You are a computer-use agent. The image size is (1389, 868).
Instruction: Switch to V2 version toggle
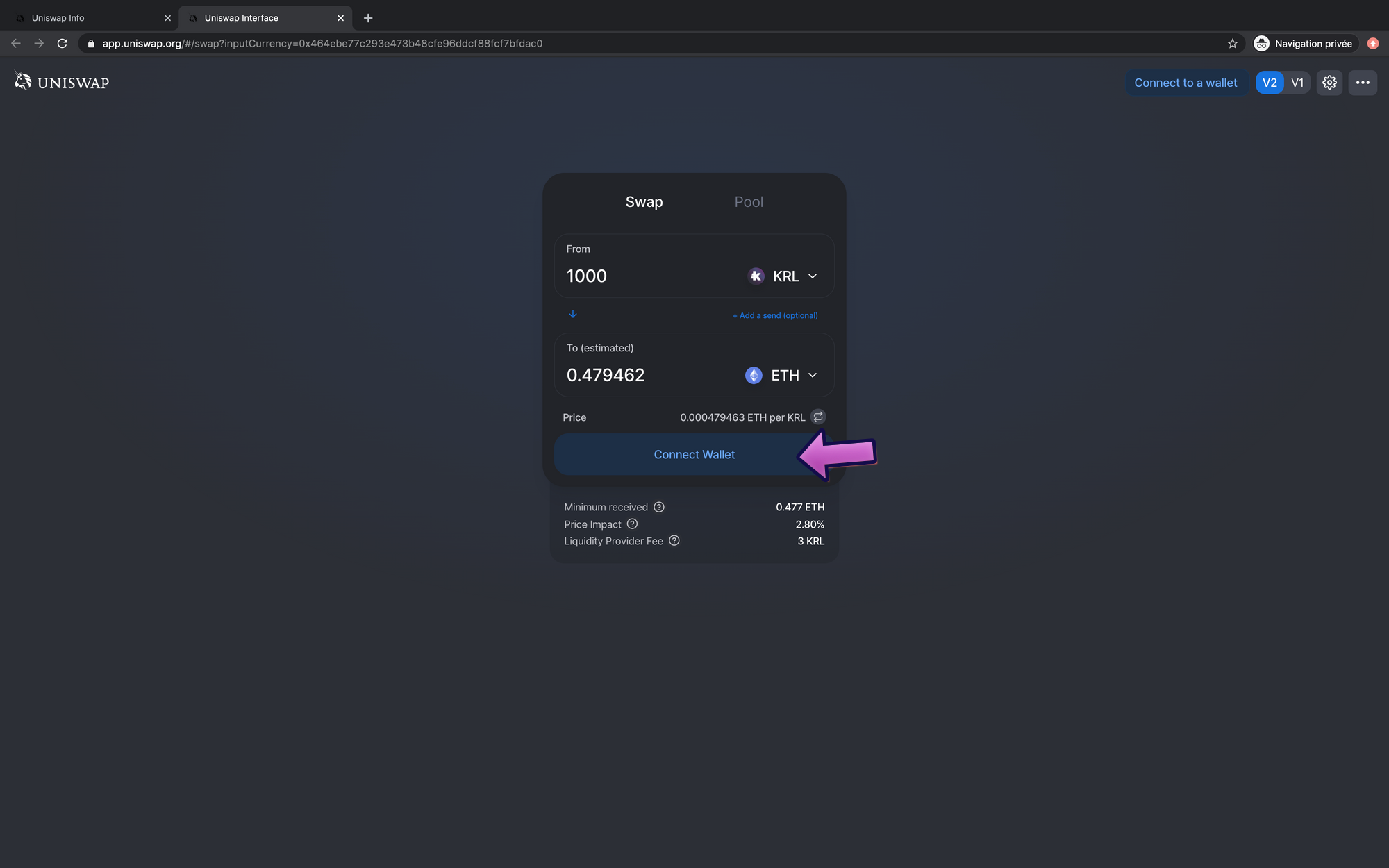click(1270, 83)
